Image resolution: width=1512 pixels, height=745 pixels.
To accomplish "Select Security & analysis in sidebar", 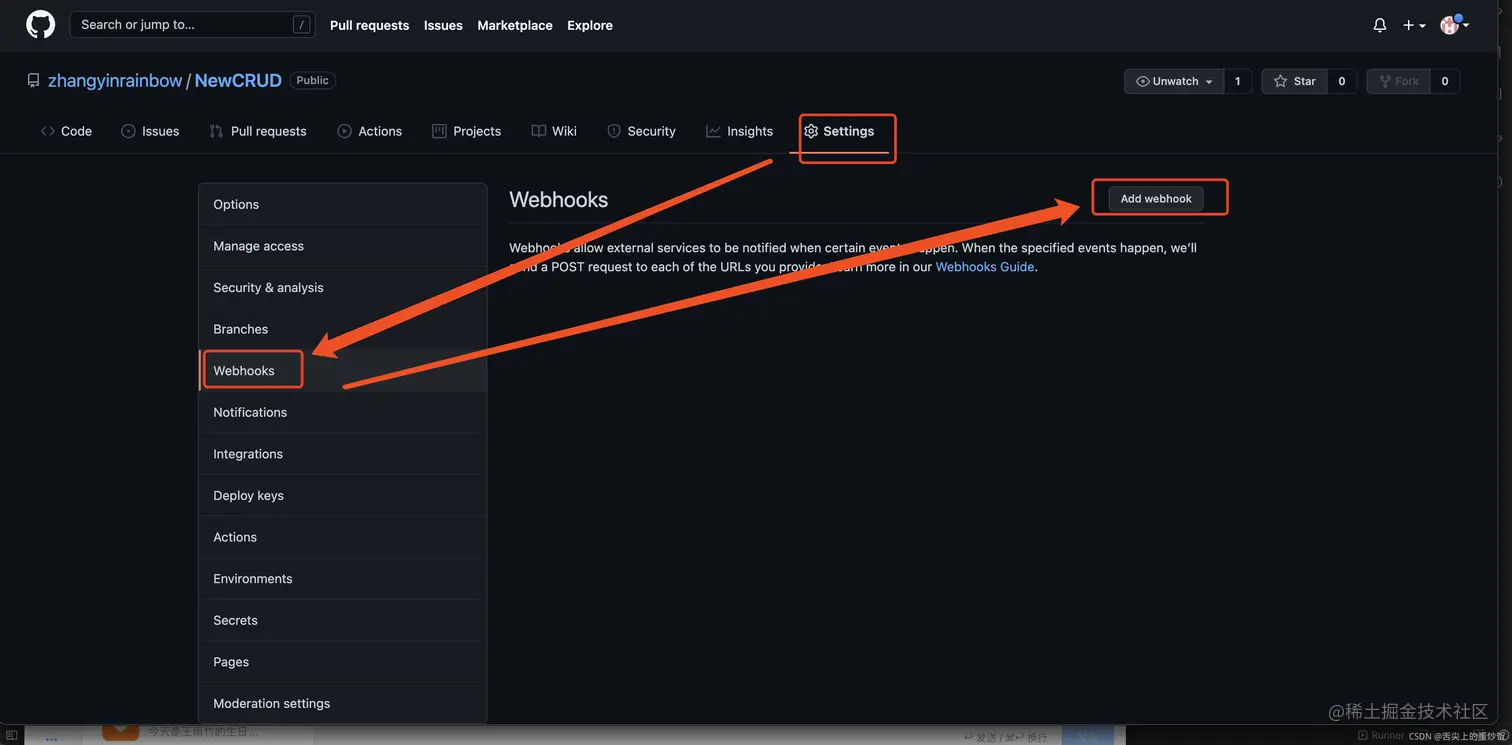I will [343, 287].
